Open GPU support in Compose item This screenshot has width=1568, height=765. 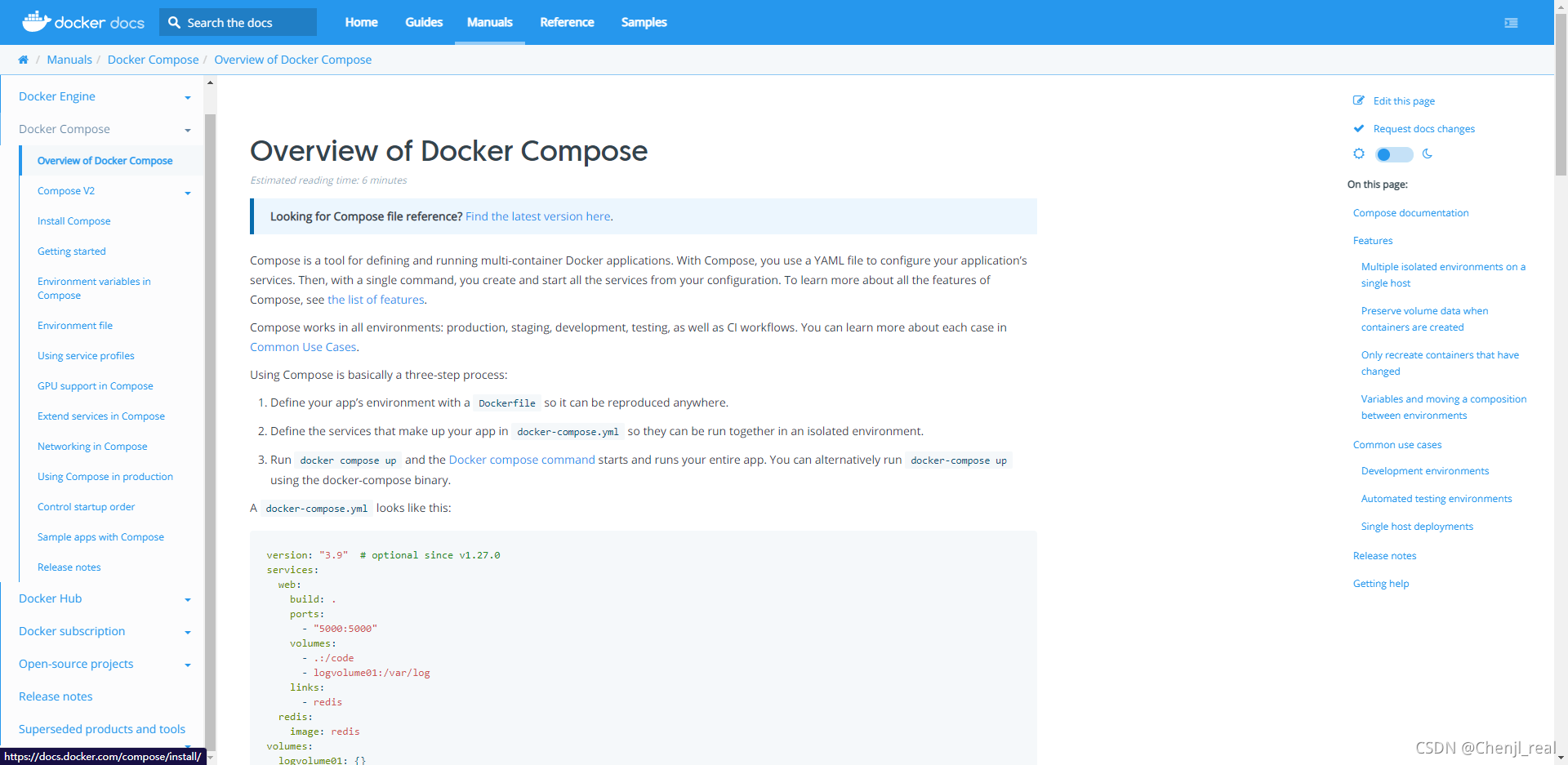(95, 386)
